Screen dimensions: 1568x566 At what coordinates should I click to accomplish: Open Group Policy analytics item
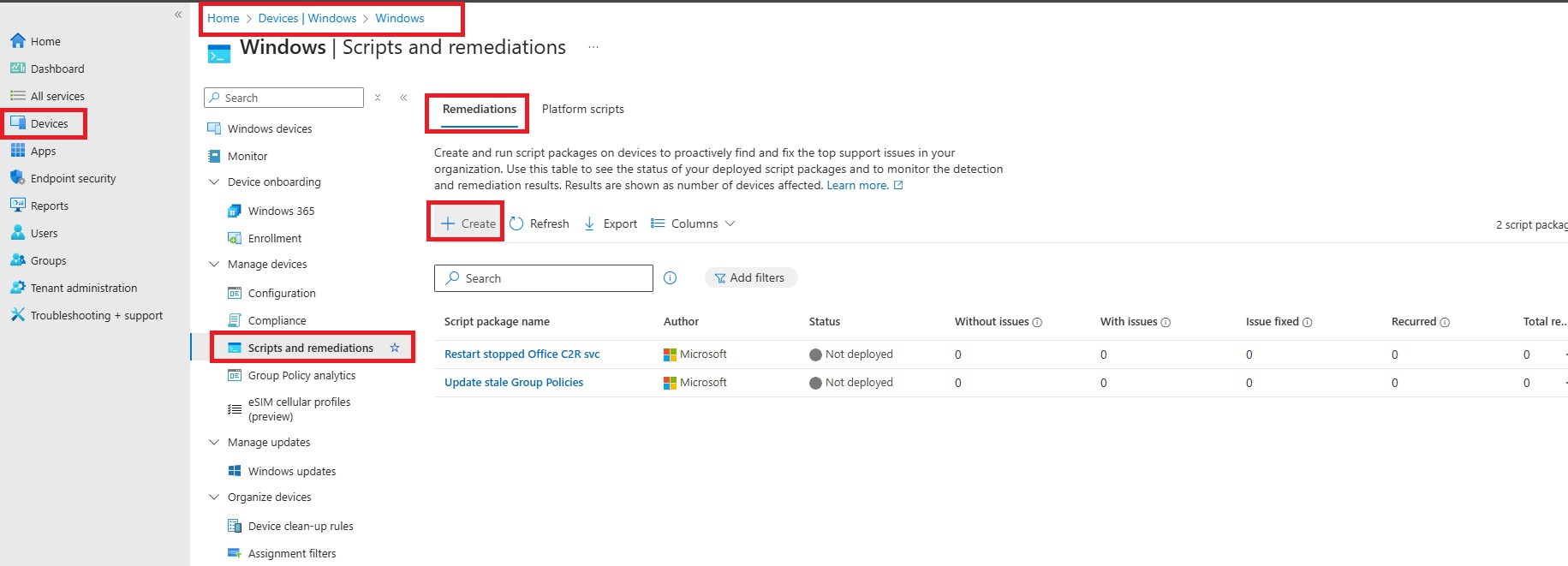301,375
